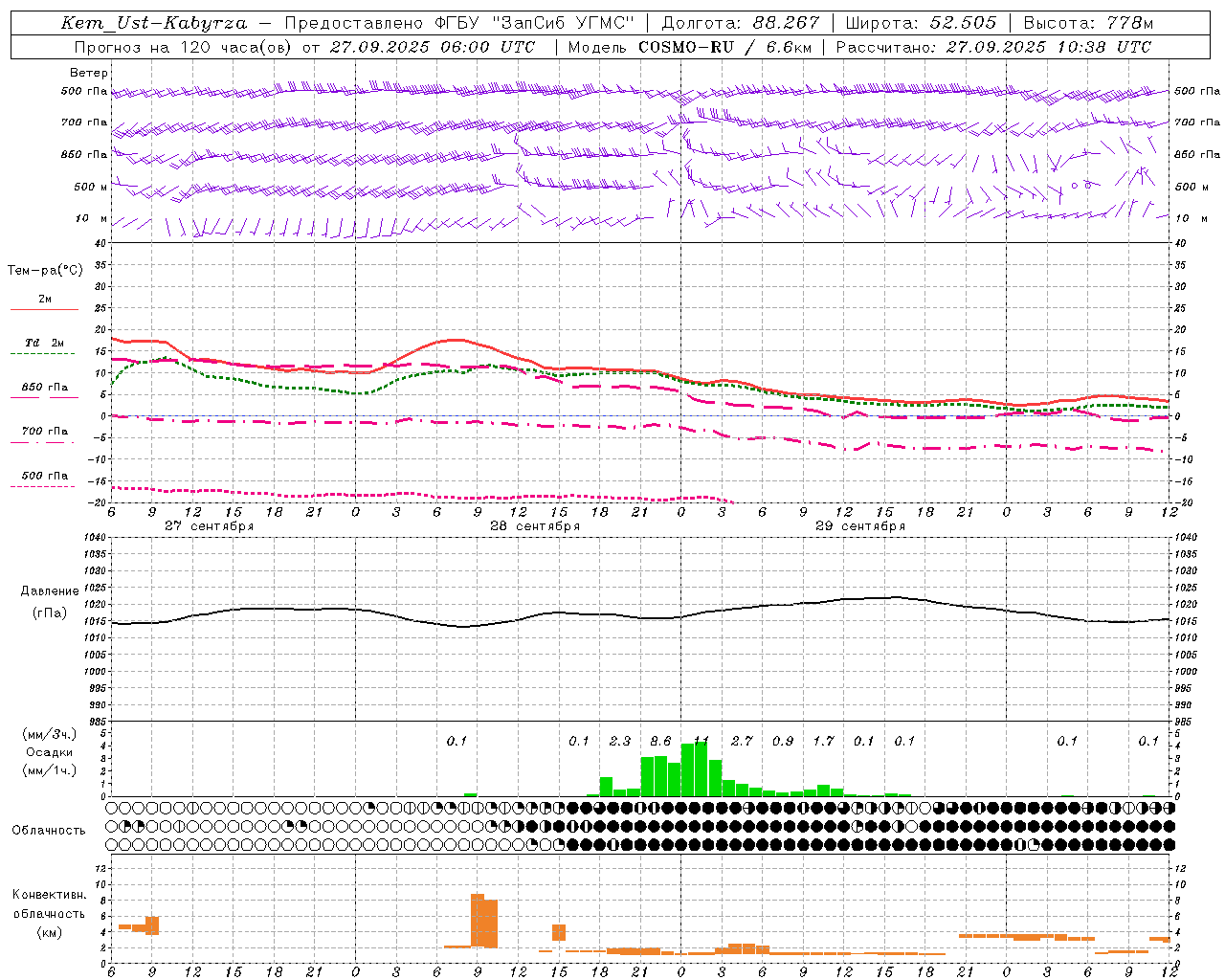The width and height of the screenshot is (1225, 980).
Task: Click the tallest green hourly precipitation bar
Action: tap(702, 768)
